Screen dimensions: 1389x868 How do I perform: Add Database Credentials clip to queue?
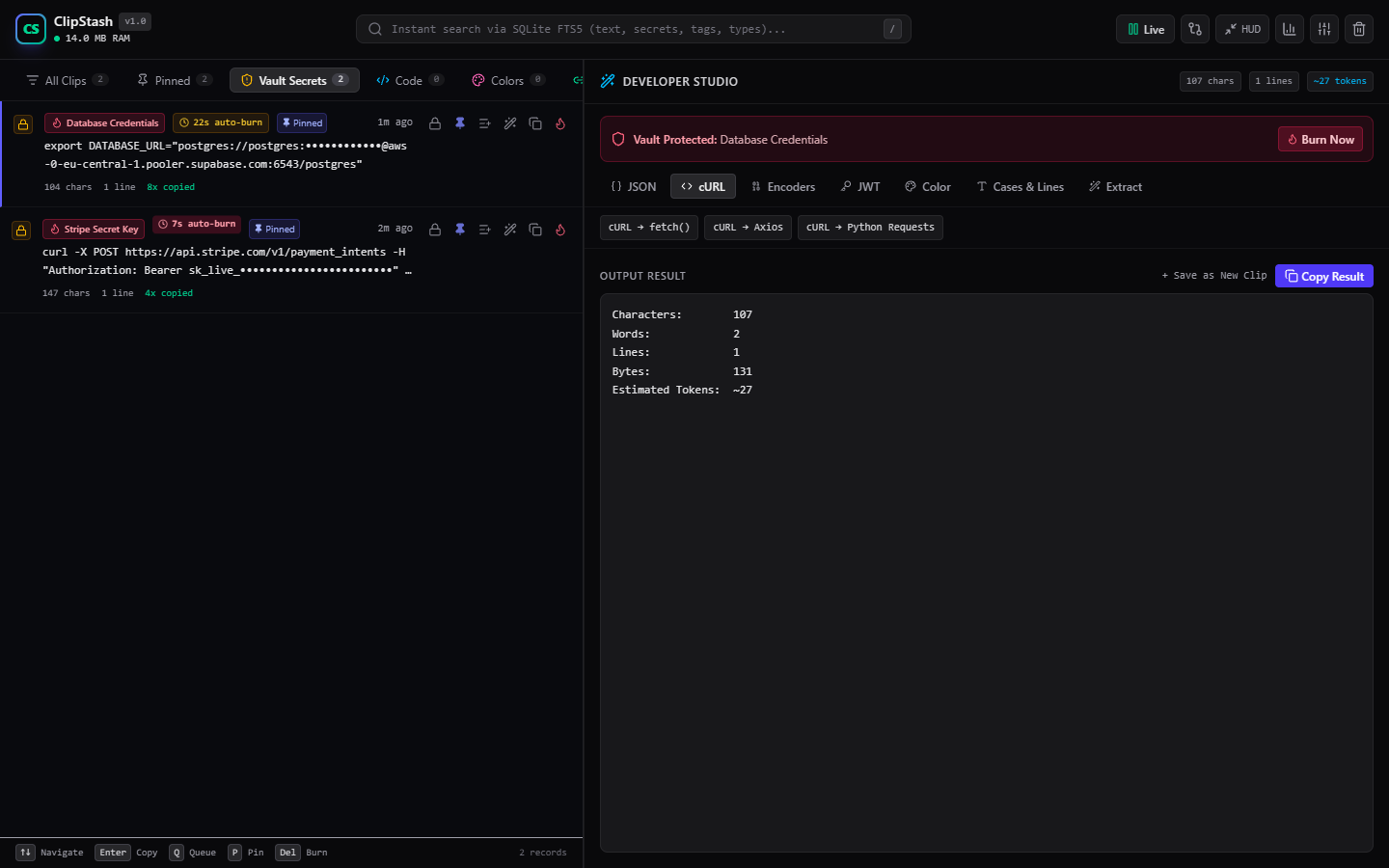(485, 123)
